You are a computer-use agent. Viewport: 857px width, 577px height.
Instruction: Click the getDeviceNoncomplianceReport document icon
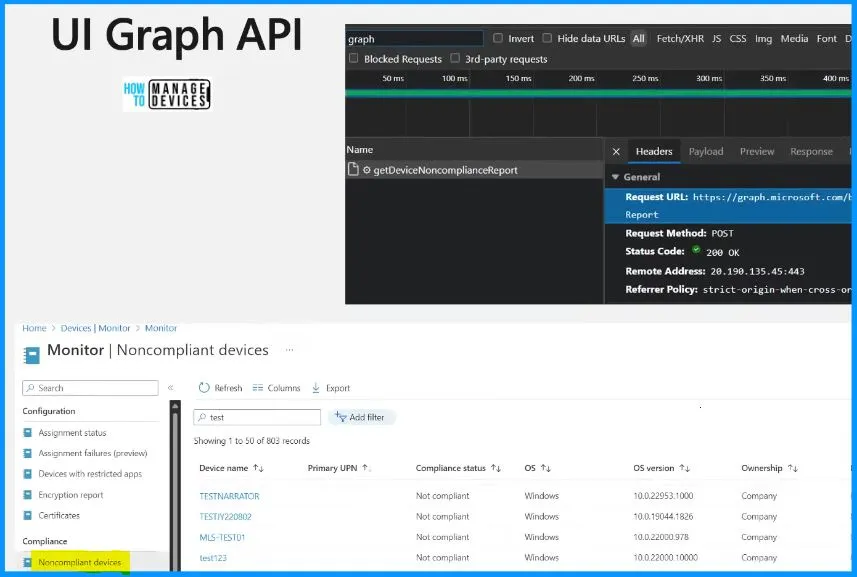[353, 169]
